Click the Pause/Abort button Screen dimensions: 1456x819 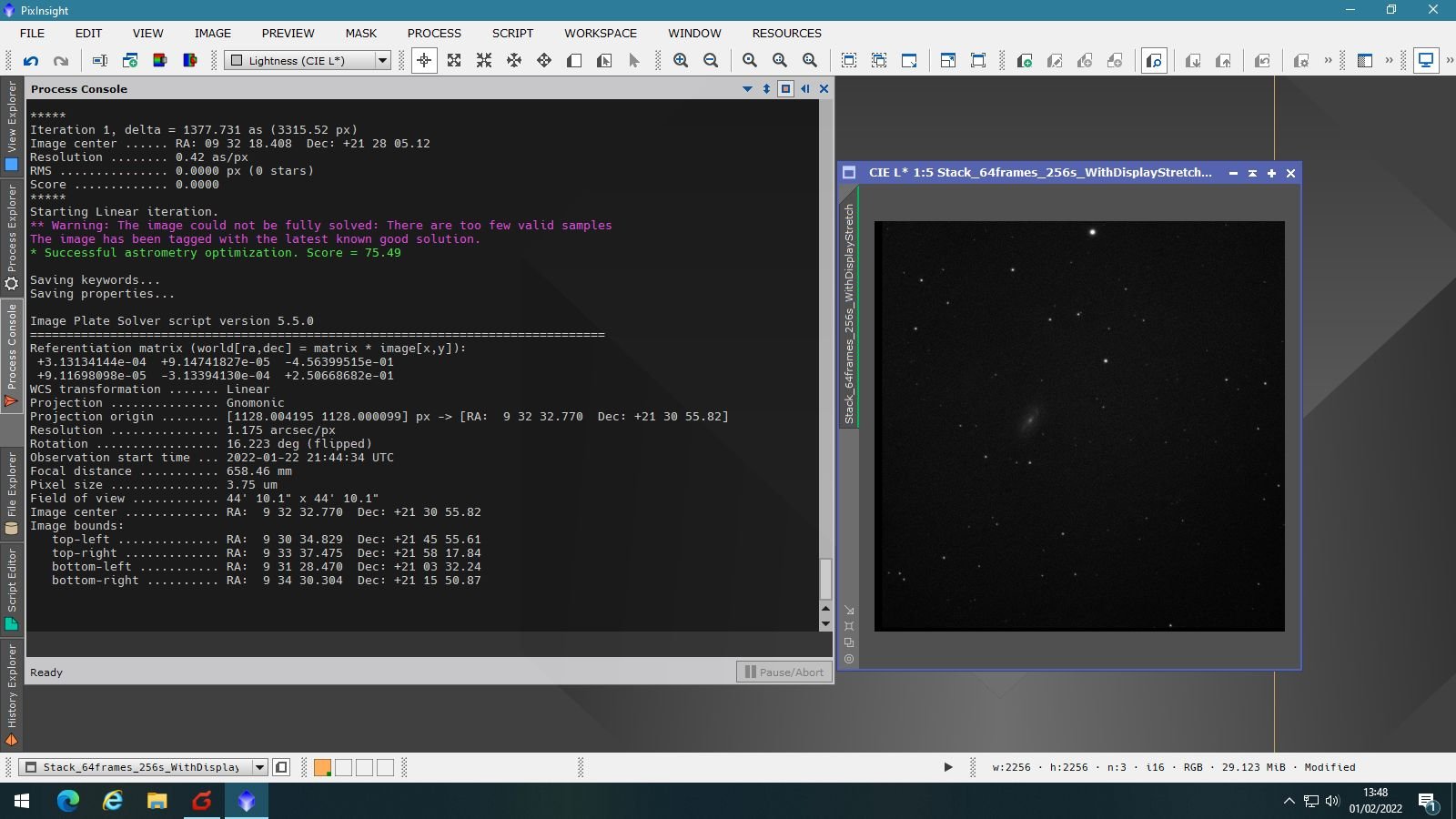784,672
